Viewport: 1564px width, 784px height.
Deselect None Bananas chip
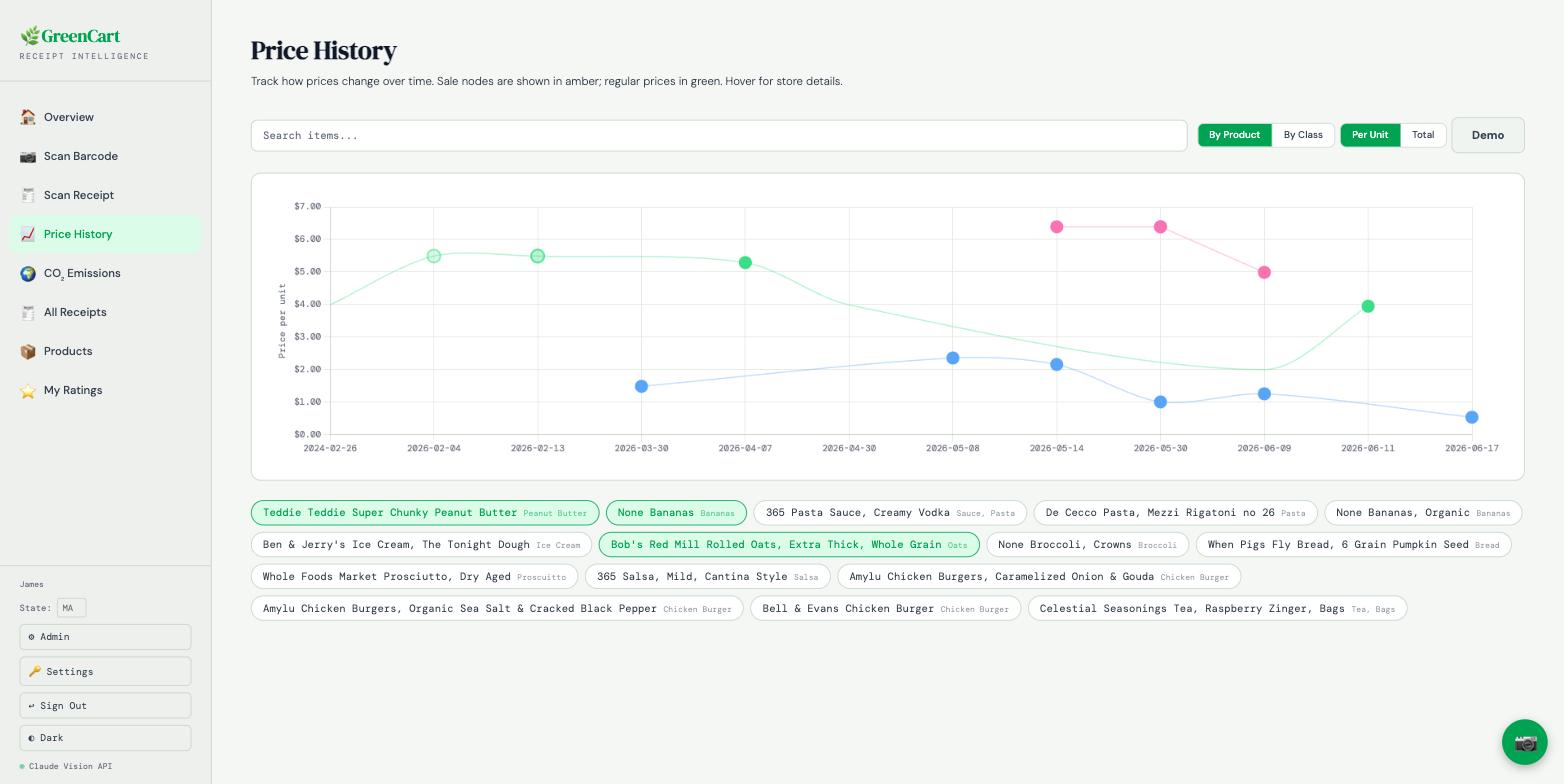click(x=676, y=513)
